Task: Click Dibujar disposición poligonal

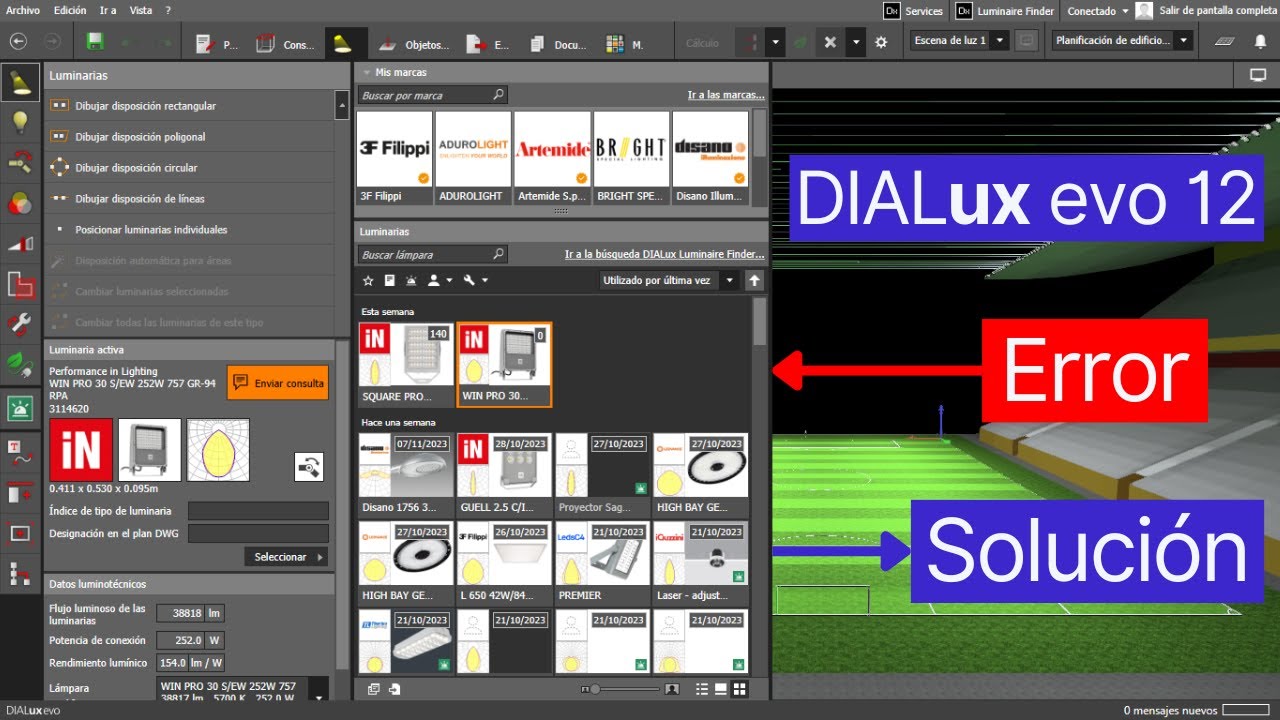Action: [189, 137]
